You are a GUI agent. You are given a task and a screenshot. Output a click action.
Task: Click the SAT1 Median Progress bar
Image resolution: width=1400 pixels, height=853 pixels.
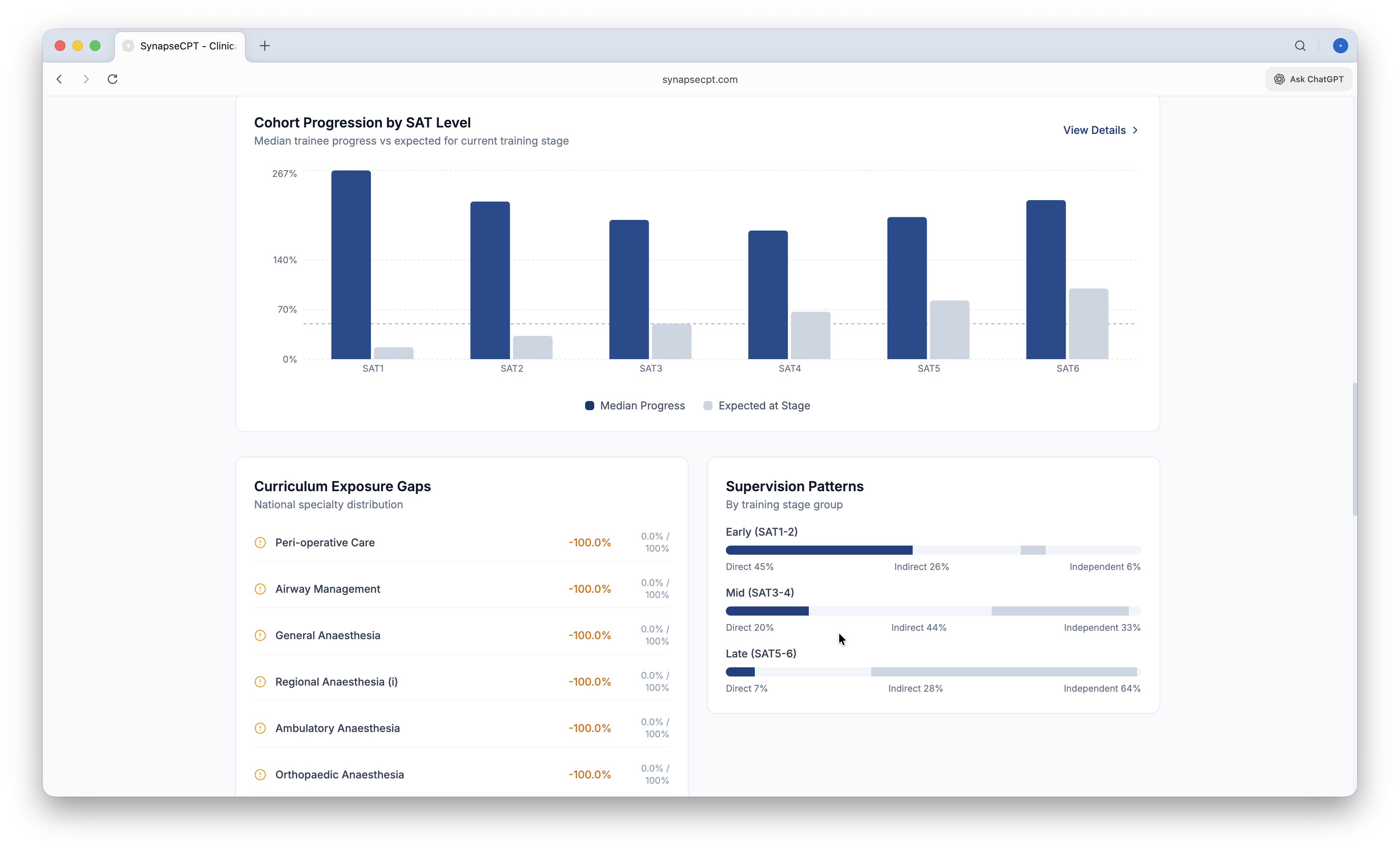[351, 265]
